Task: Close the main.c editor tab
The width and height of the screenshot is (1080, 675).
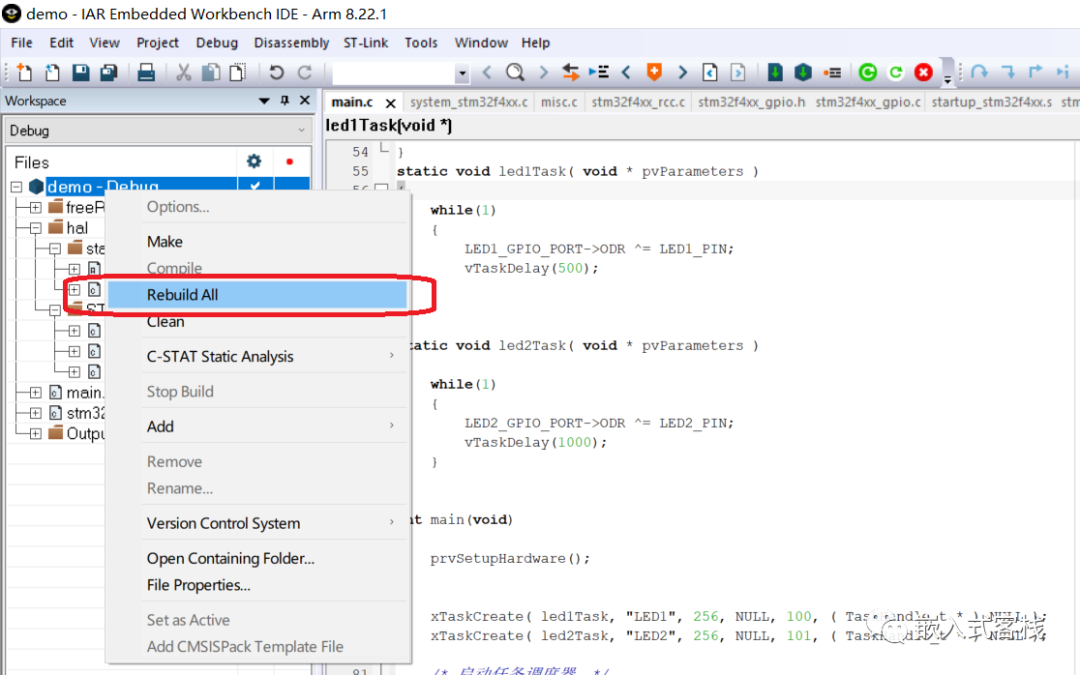Action: [x=391, y=103]
